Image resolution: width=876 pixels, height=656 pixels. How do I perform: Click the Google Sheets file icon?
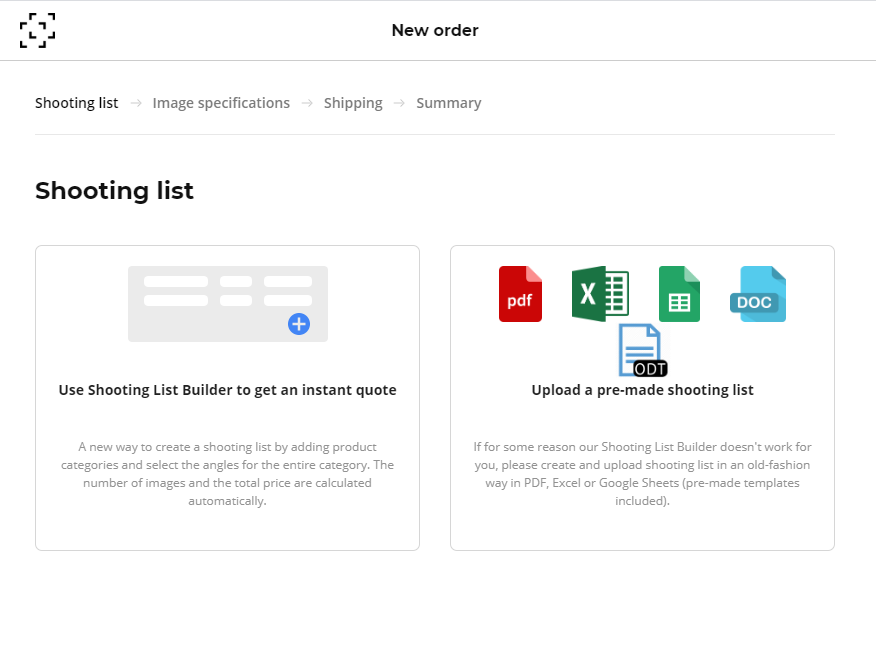(x=679, y=294)
